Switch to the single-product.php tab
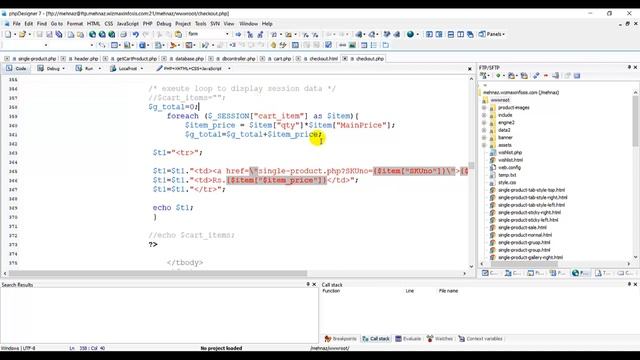This screenshot has height=360, width=640. click(37, 59)
